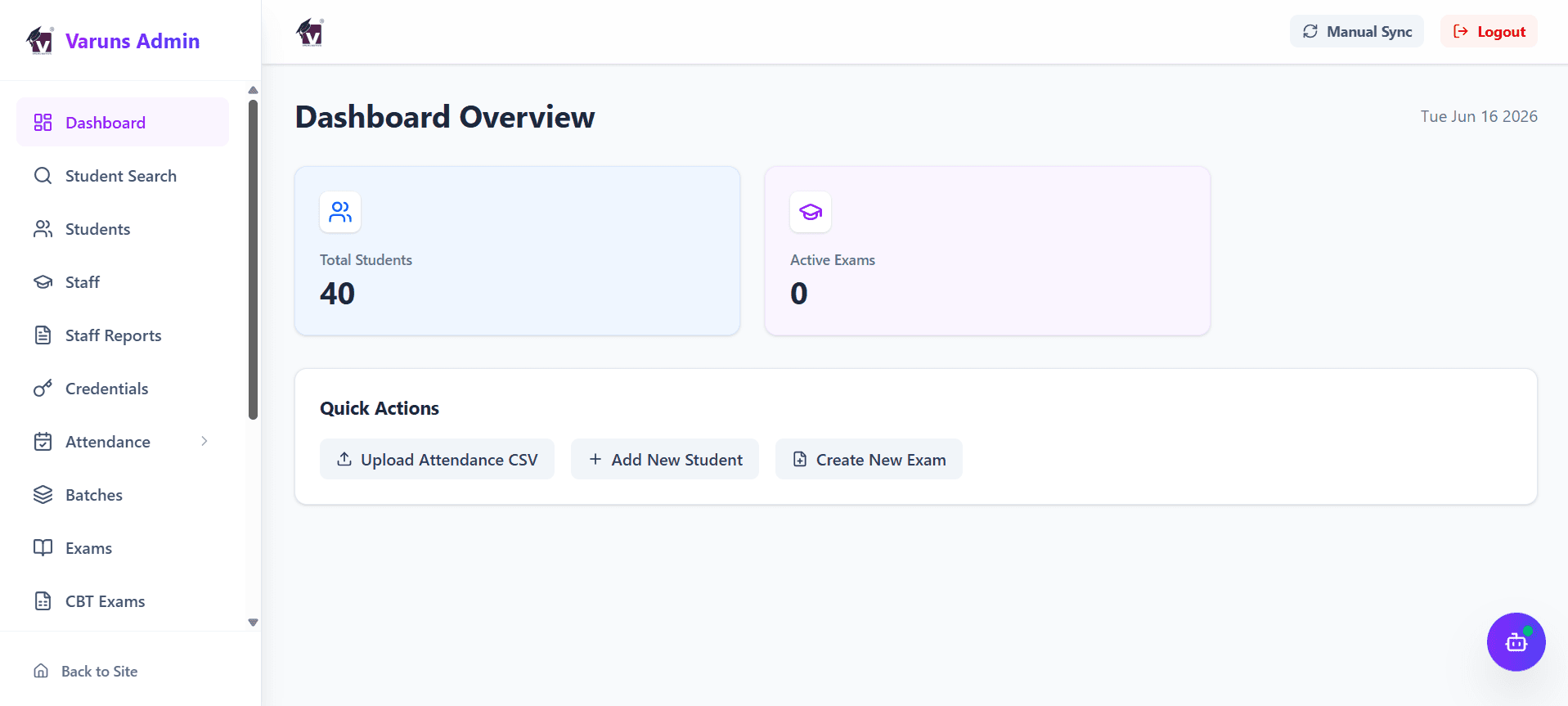Screen dimensions: 1568x706
Task: Click the Varuns logo in top header
Action: [310, 32]
